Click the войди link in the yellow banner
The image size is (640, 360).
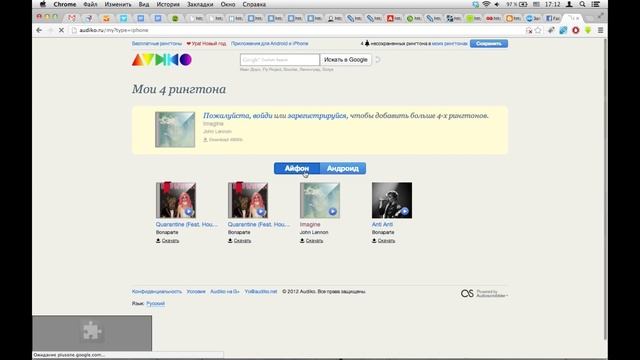[x=262, y=116]
